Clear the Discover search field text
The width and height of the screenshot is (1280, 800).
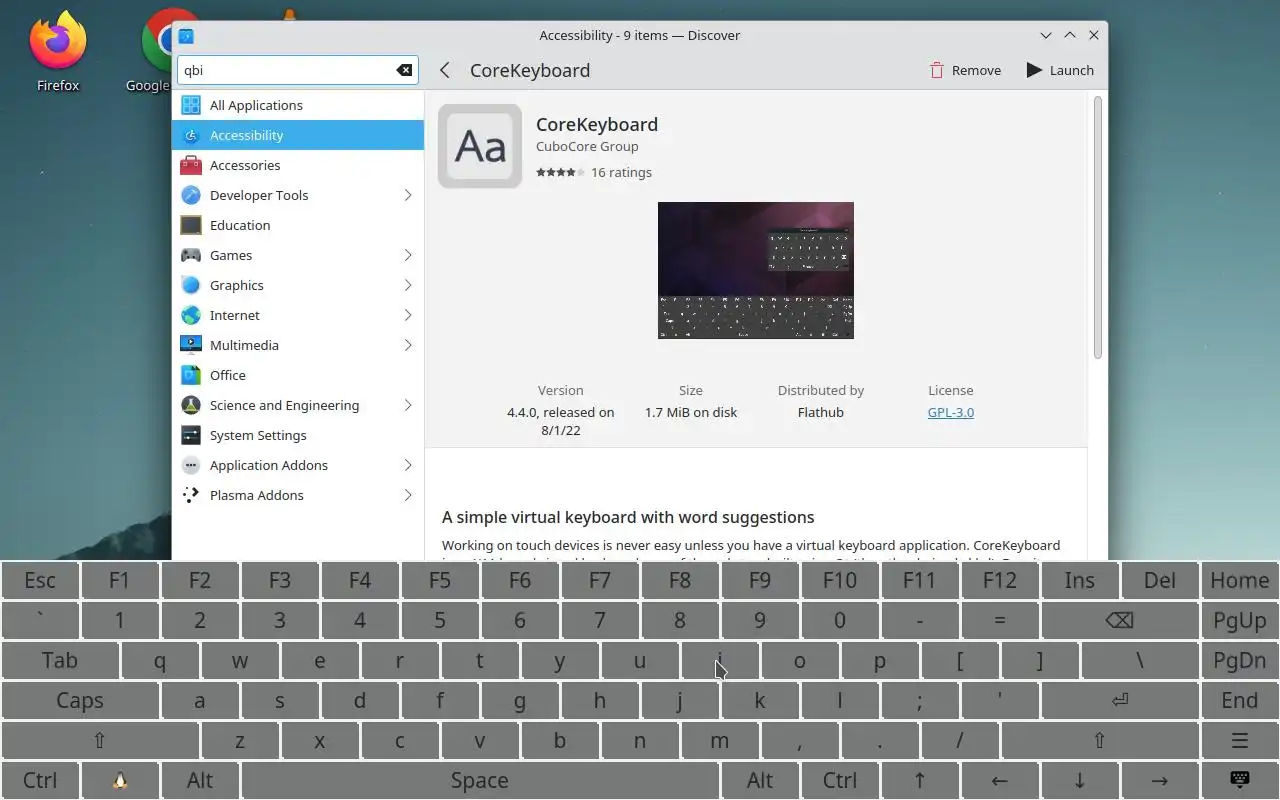[404, 70]
